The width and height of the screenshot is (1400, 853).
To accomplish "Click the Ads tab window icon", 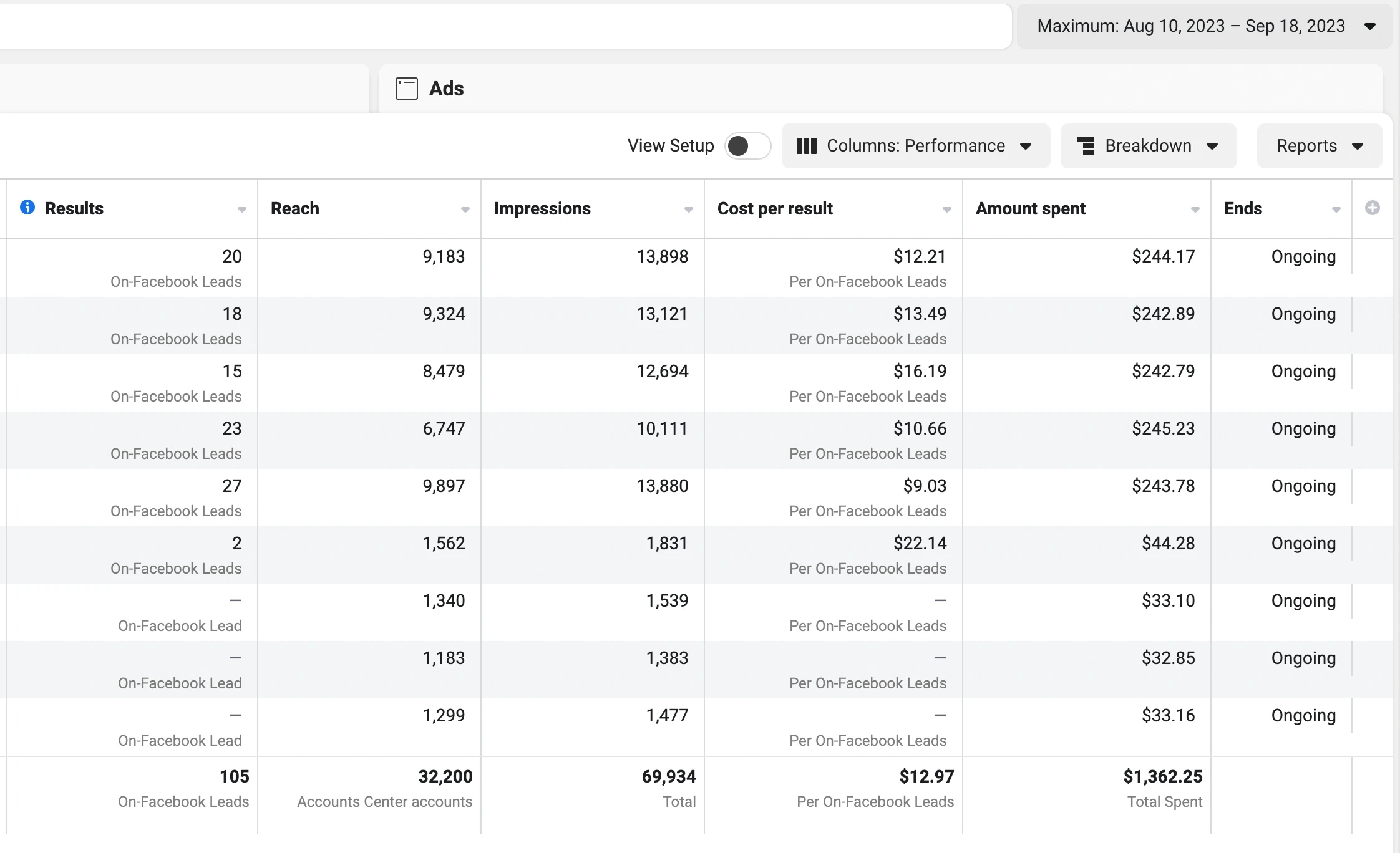I will tap(406, 89).
